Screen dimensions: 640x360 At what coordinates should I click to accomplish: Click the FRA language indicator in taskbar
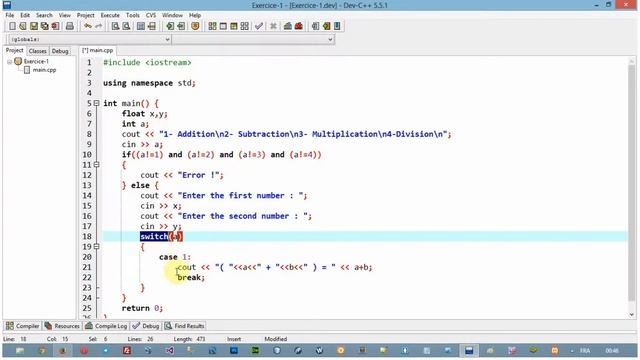(585, 350)
